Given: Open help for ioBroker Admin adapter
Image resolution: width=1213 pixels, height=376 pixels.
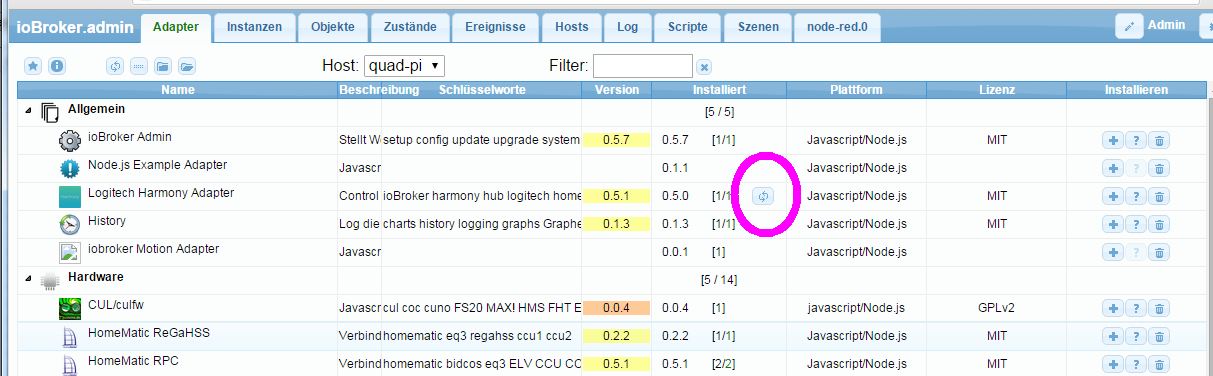Looking at the screenshot, I should 1135,140.
